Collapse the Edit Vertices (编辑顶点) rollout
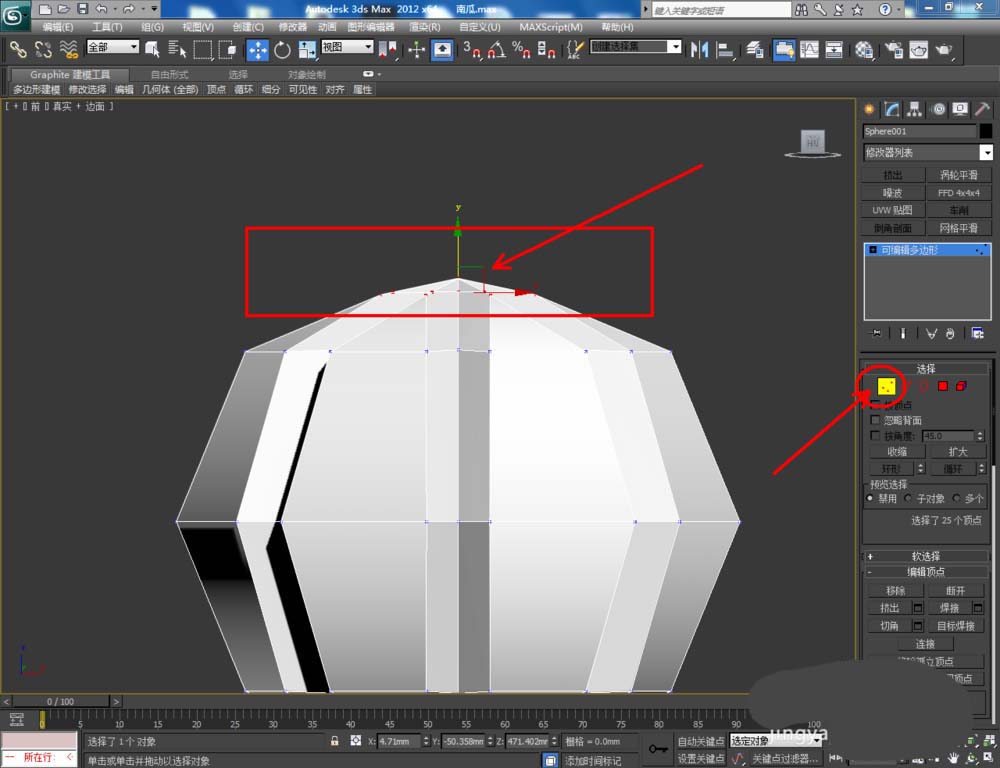The width and height of the screenshot is (1000, 768). 925,572
